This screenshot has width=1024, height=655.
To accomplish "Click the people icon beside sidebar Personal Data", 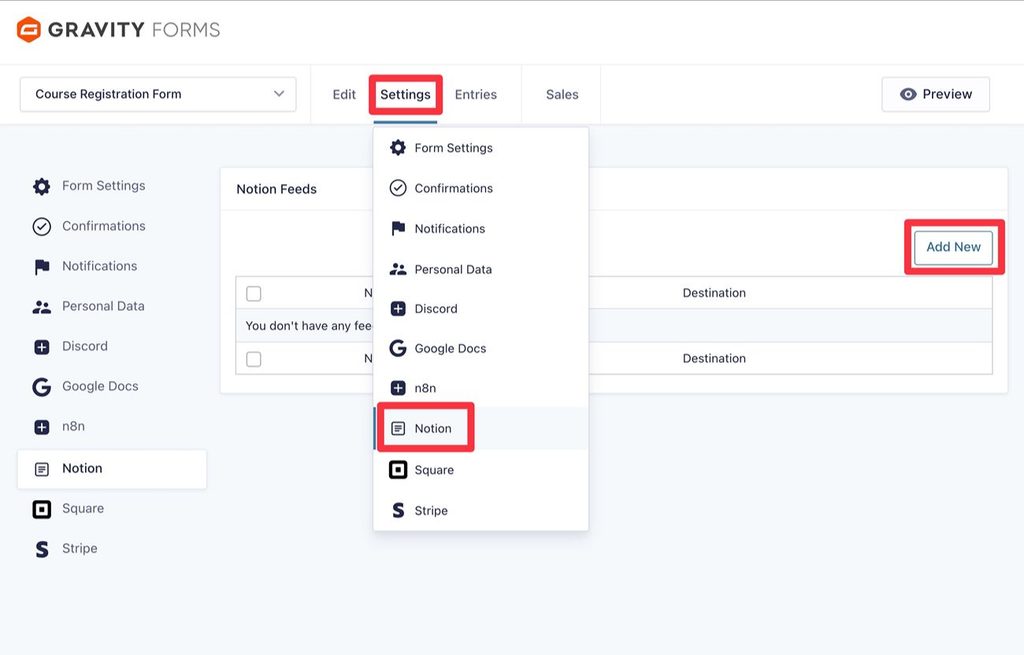I will (42, 306).
